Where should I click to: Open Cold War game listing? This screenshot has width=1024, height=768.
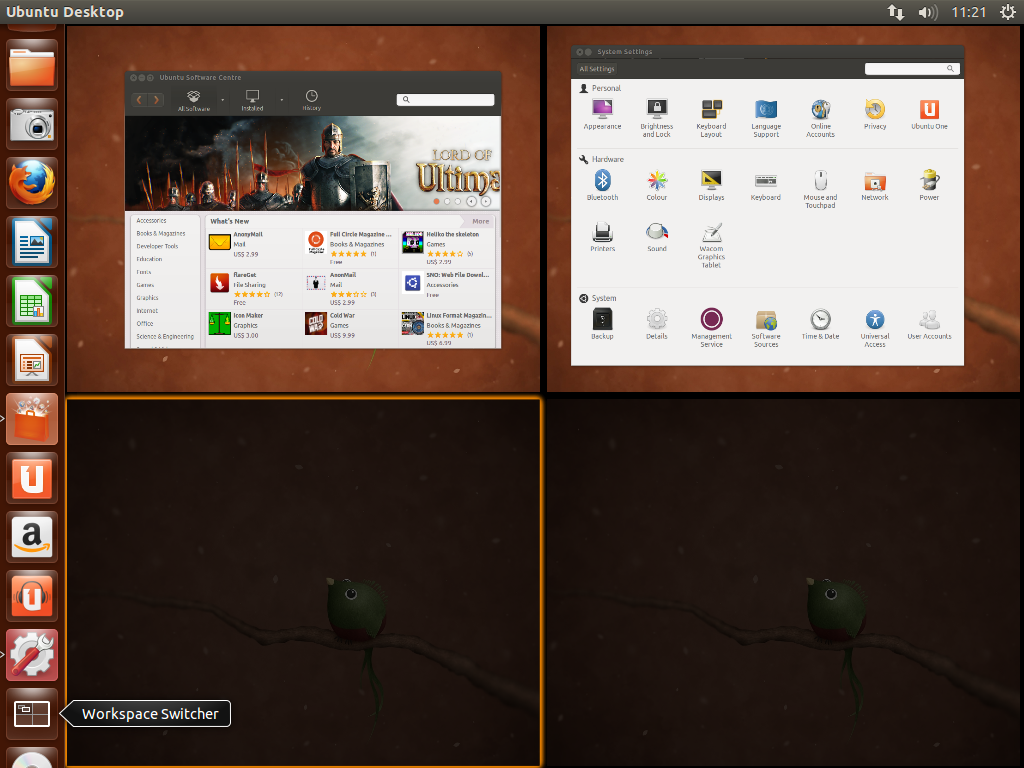click(x=349, y=325)
